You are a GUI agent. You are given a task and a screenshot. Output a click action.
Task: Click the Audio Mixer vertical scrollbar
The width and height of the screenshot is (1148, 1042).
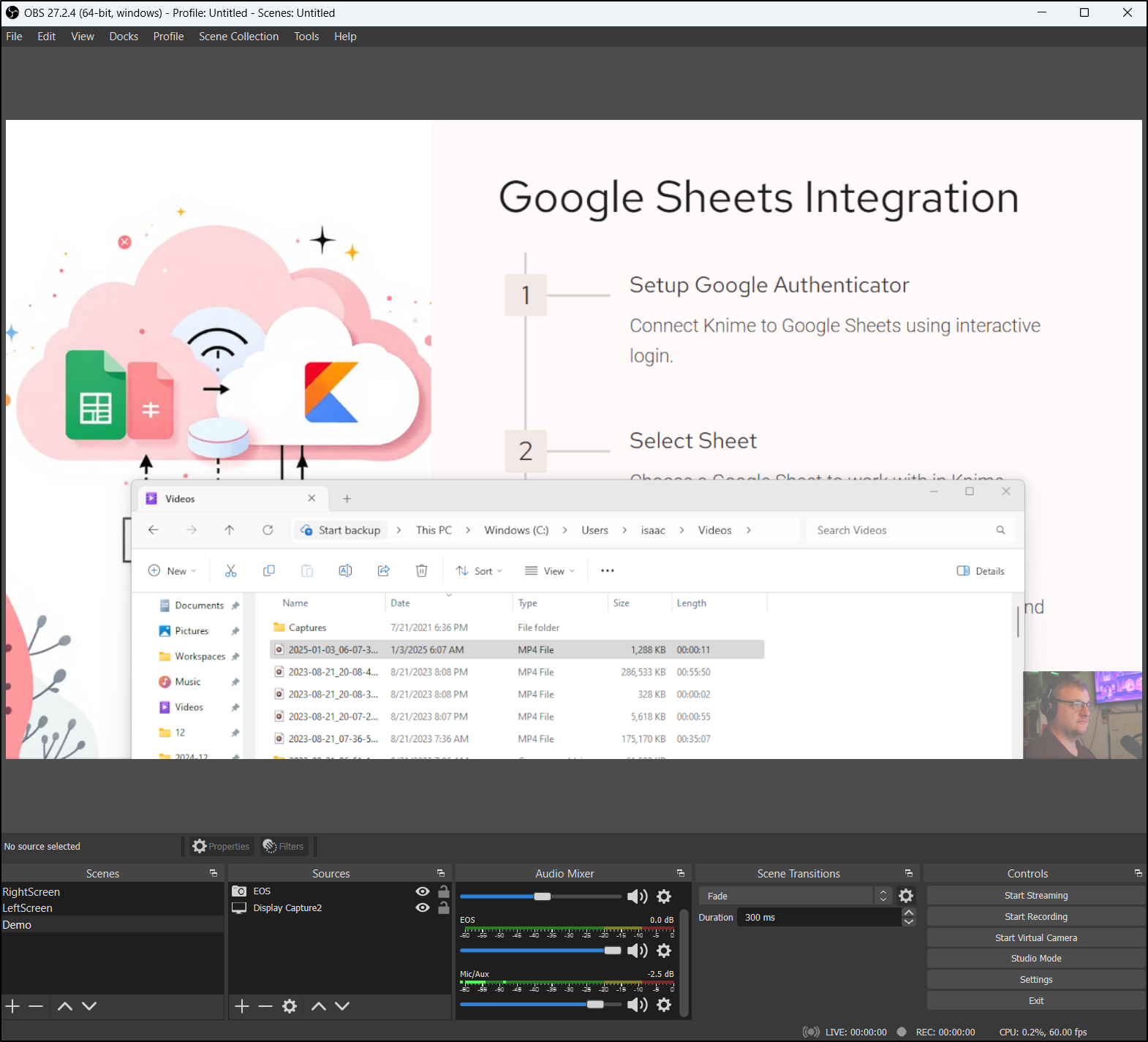click(x=684, y=962)
